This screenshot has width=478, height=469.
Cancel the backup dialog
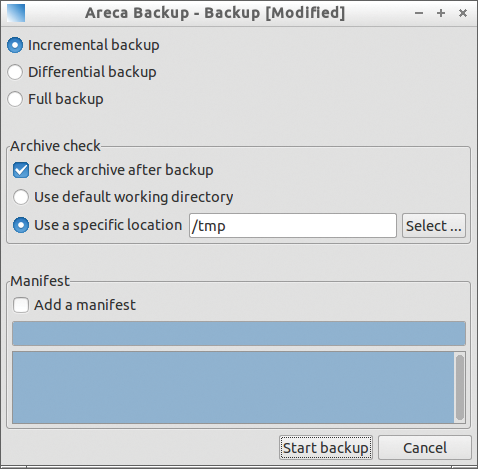tap(425, 448)
